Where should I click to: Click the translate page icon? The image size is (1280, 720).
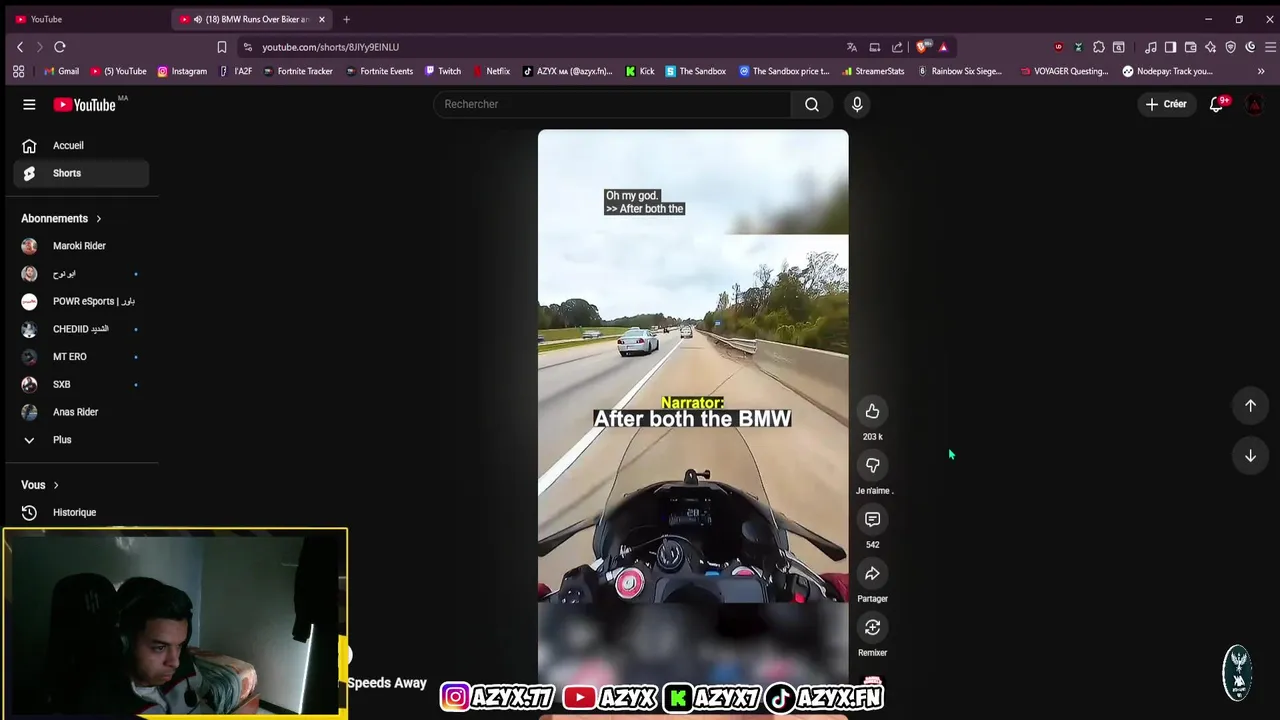tap(852, 47)
